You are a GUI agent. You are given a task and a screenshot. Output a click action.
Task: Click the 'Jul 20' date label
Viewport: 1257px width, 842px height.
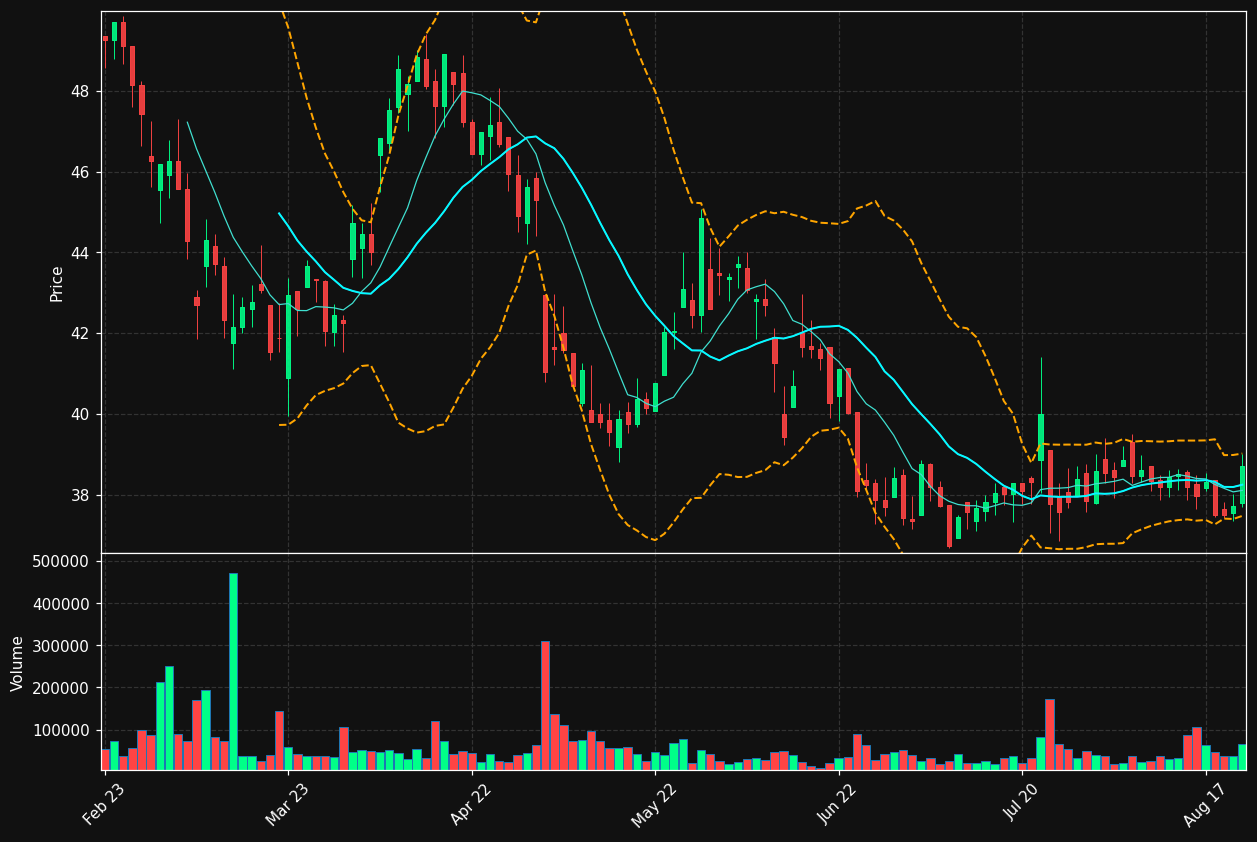click(1022, 803)
